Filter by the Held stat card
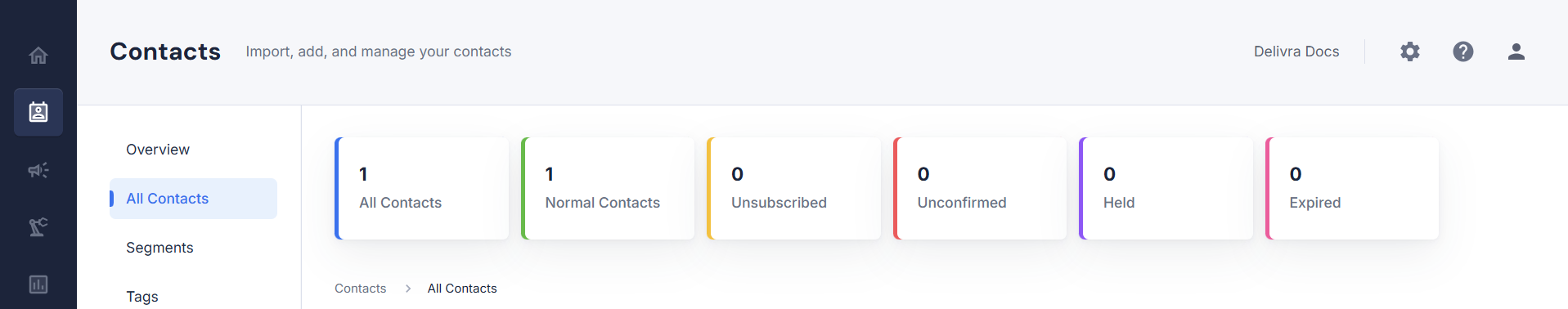This screenshot has width=1568, height=309. (x=1166, y=188)
